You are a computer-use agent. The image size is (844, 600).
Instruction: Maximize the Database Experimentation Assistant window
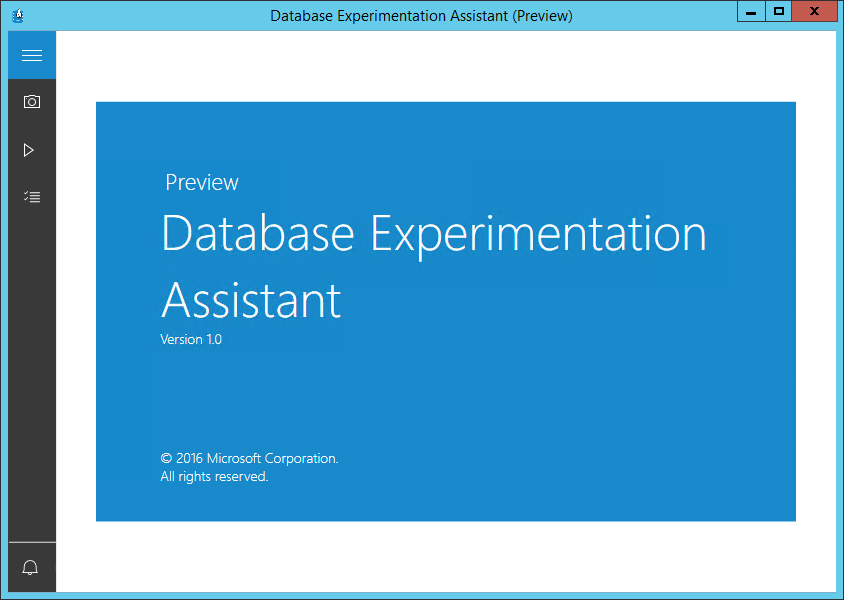(778, 11)
